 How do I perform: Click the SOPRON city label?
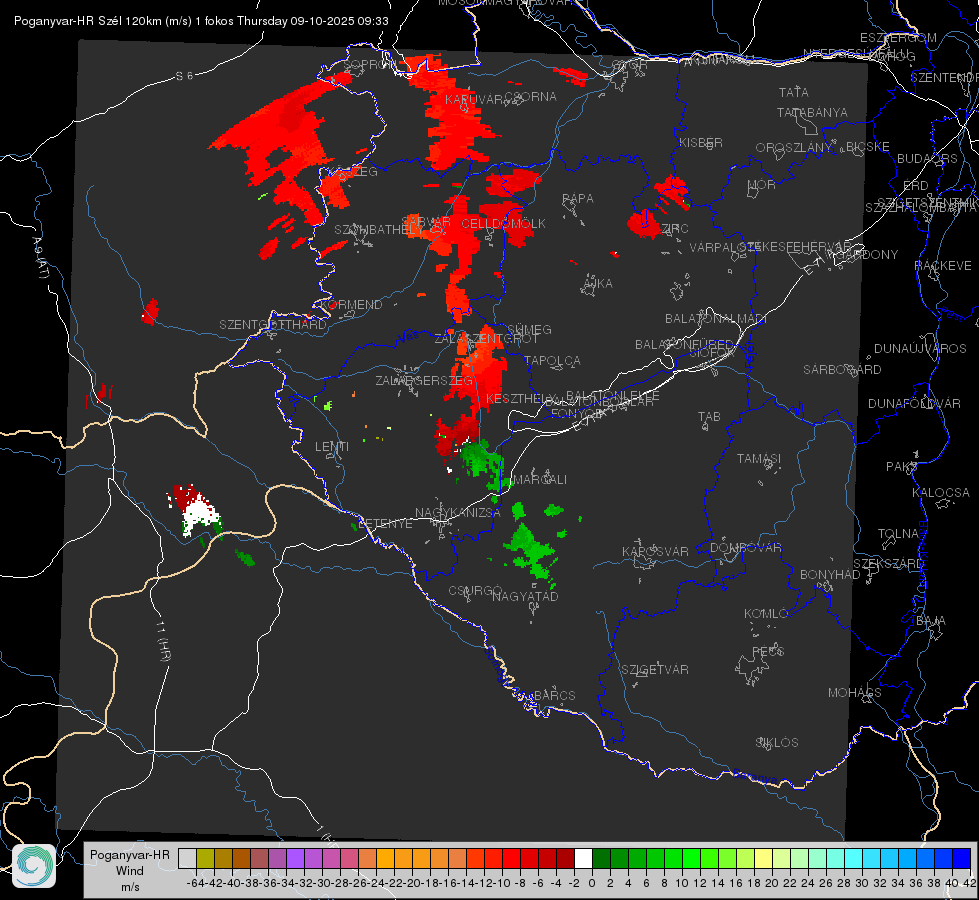pyautogui.click(x=370, y=64)
